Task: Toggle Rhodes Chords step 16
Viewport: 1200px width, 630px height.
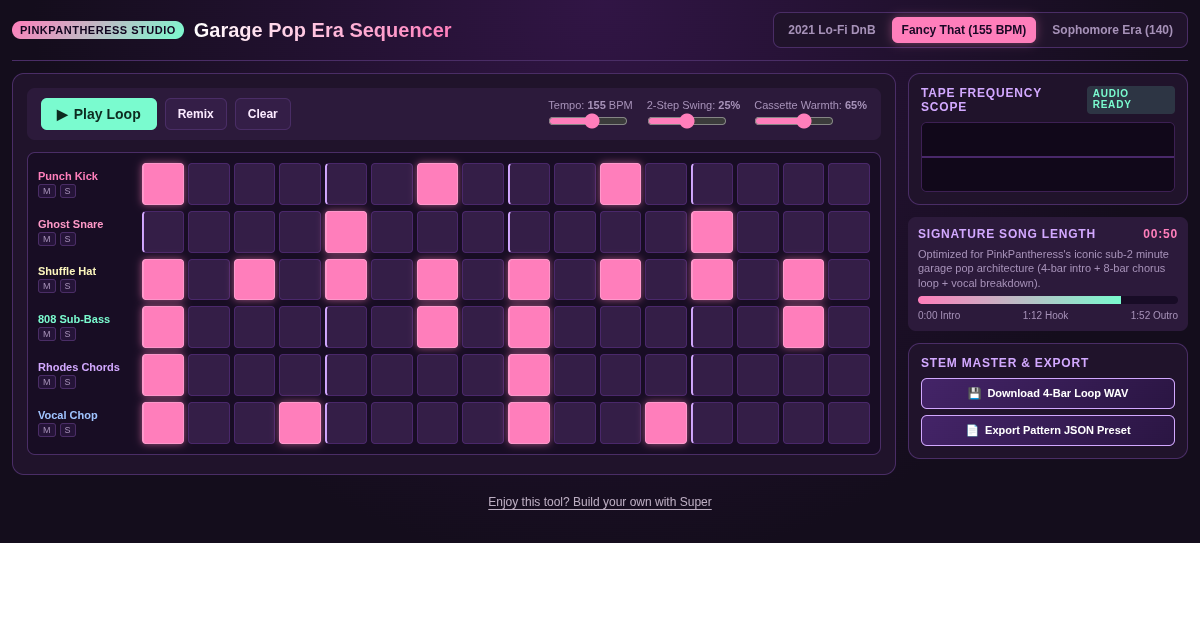Action: tap(849, 375)
